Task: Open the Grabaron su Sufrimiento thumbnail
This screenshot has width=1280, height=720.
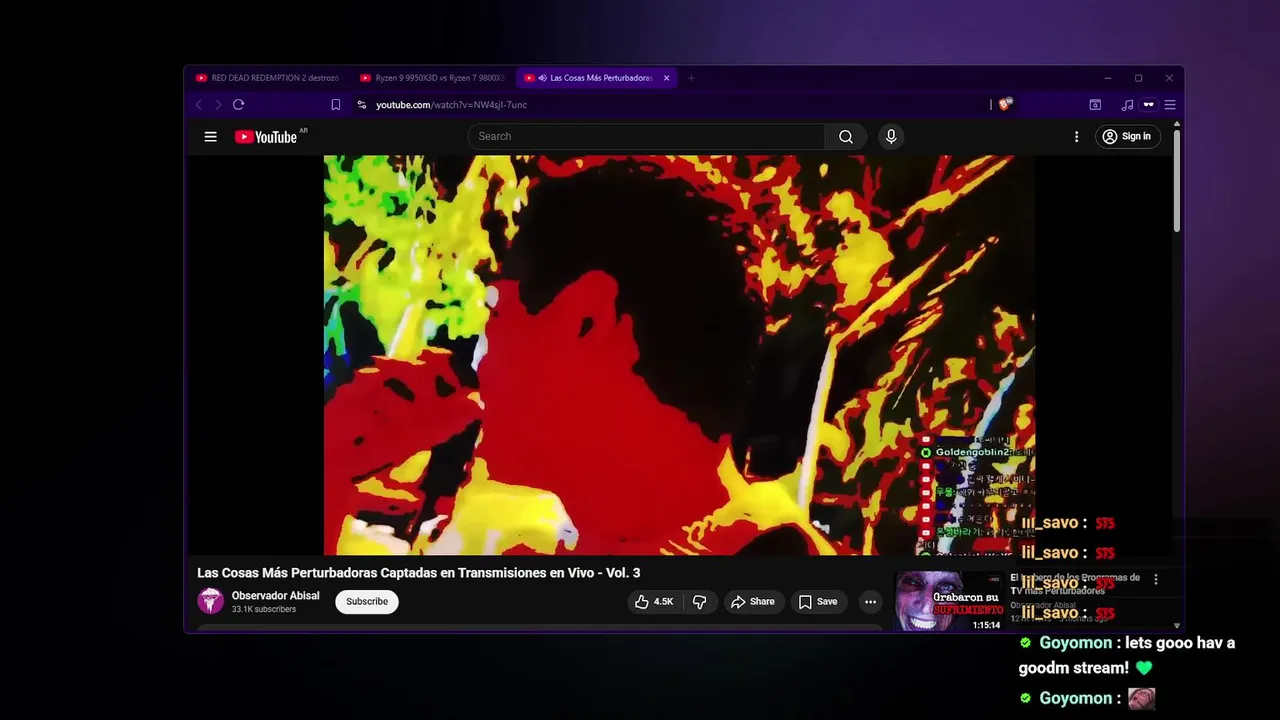Action: click(x=949, y=601)
